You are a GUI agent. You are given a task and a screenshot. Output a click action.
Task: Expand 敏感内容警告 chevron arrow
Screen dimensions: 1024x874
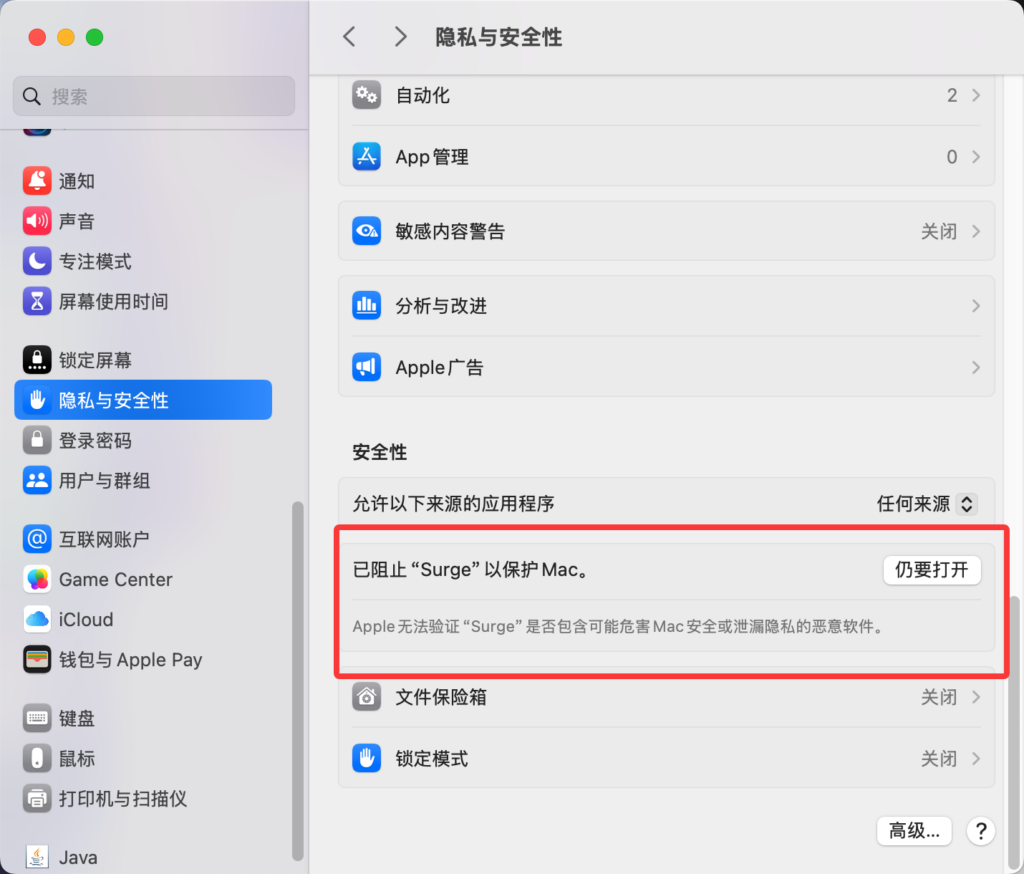[x=976, y=231]
